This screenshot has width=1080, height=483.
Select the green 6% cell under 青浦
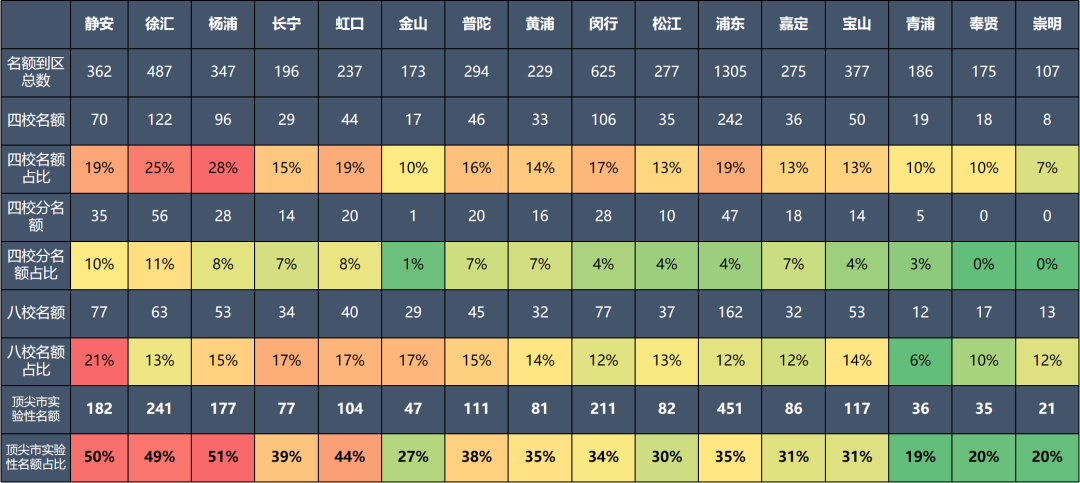919,360
